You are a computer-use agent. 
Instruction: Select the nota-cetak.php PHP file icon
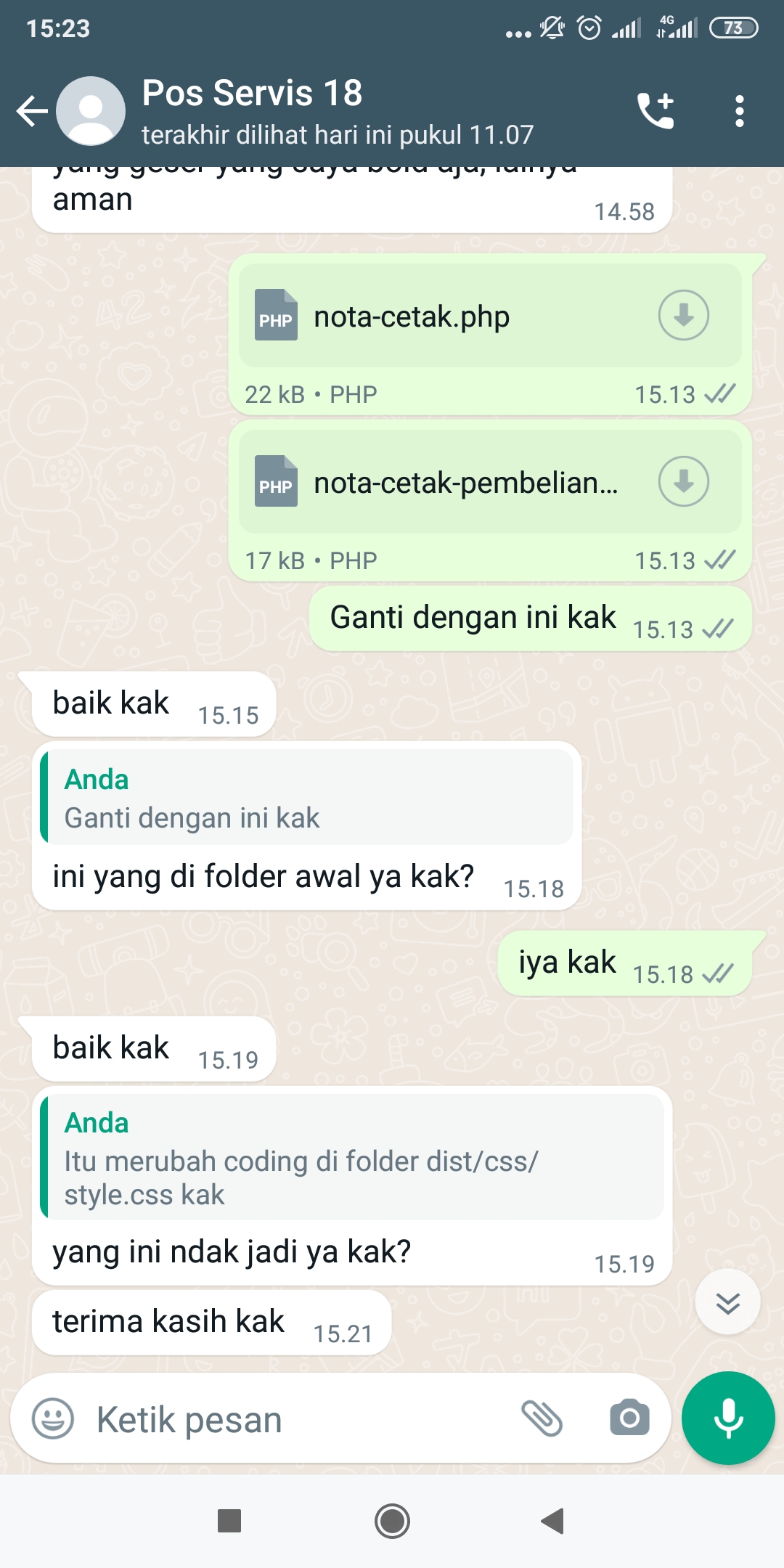(x=276, y=315)
